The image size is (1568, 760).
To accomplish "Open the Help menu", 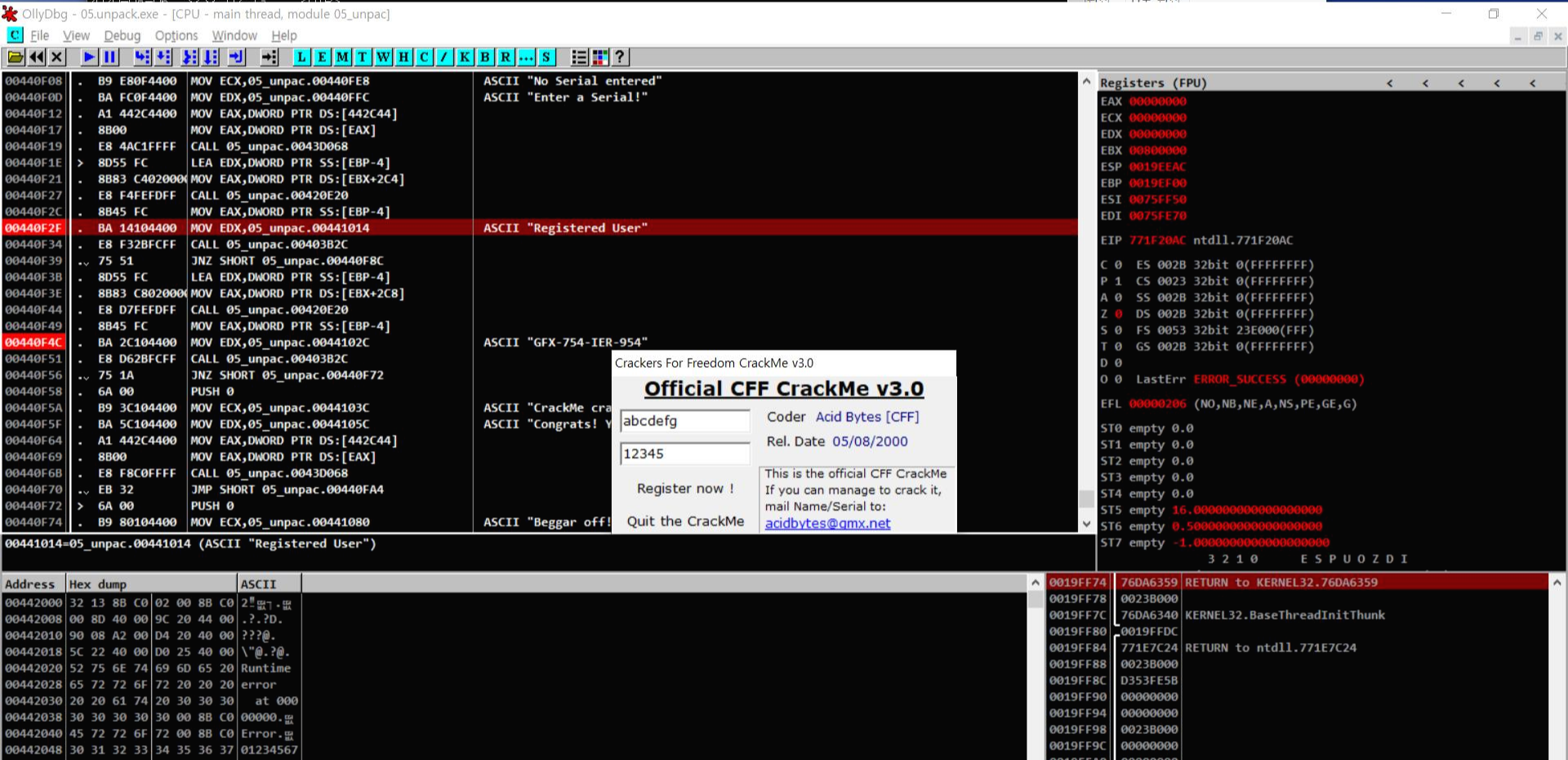I will [x=284, y=35].
